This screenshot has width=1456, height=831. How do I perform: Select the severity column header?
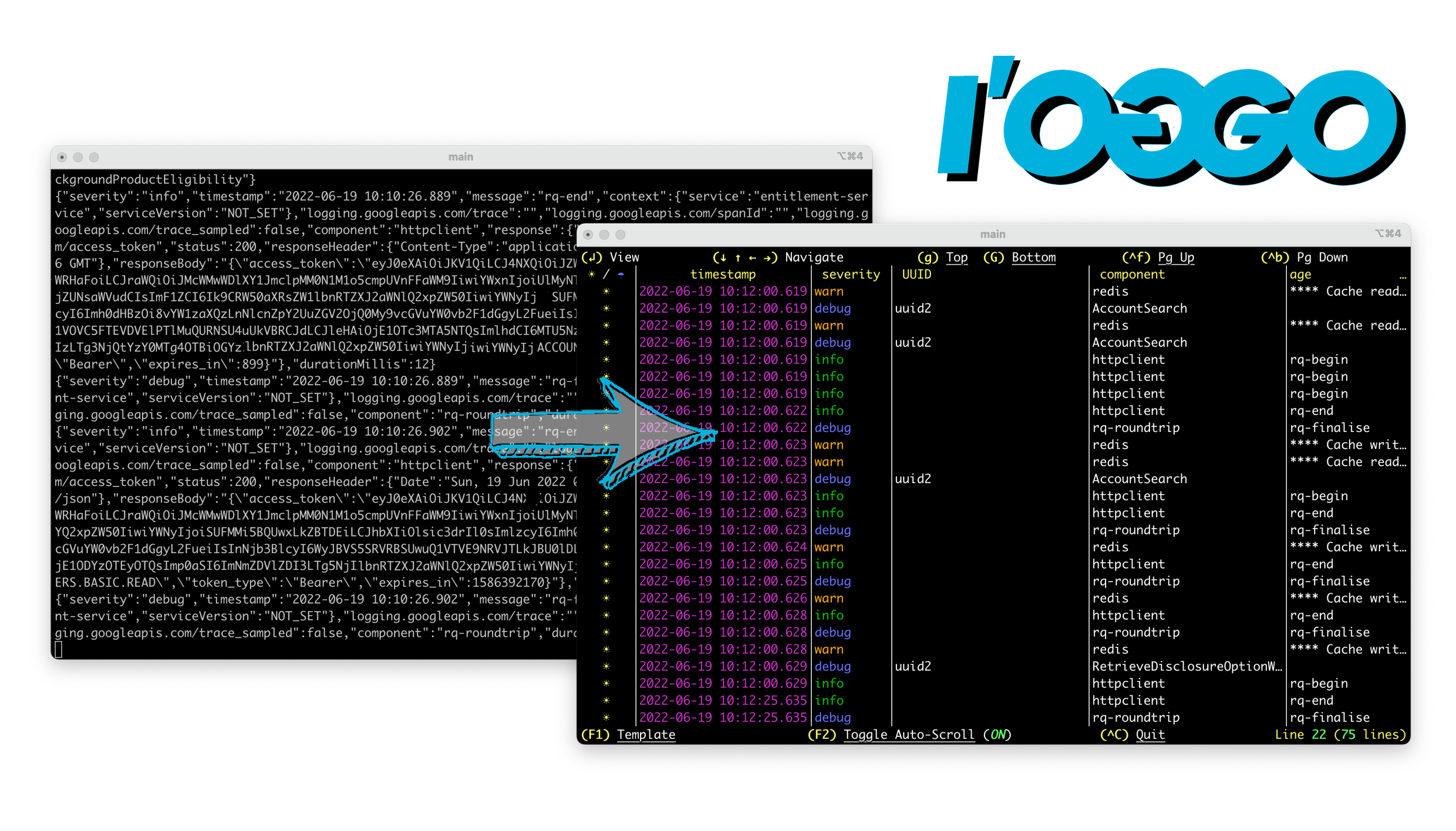(851, 274)
